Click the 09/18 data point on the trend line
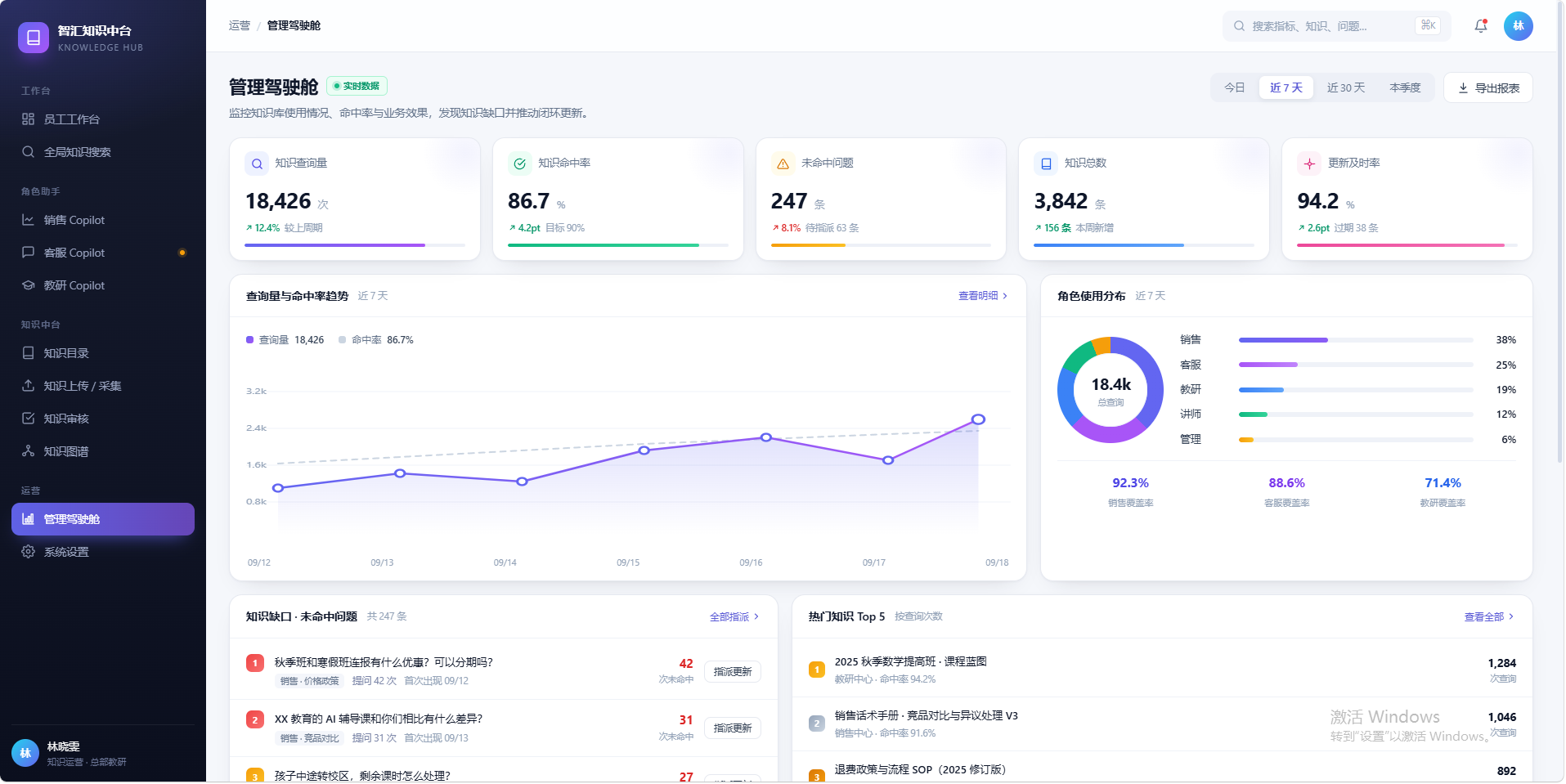Viewport: 1566px width, 784px height. (x=978, y=419)
